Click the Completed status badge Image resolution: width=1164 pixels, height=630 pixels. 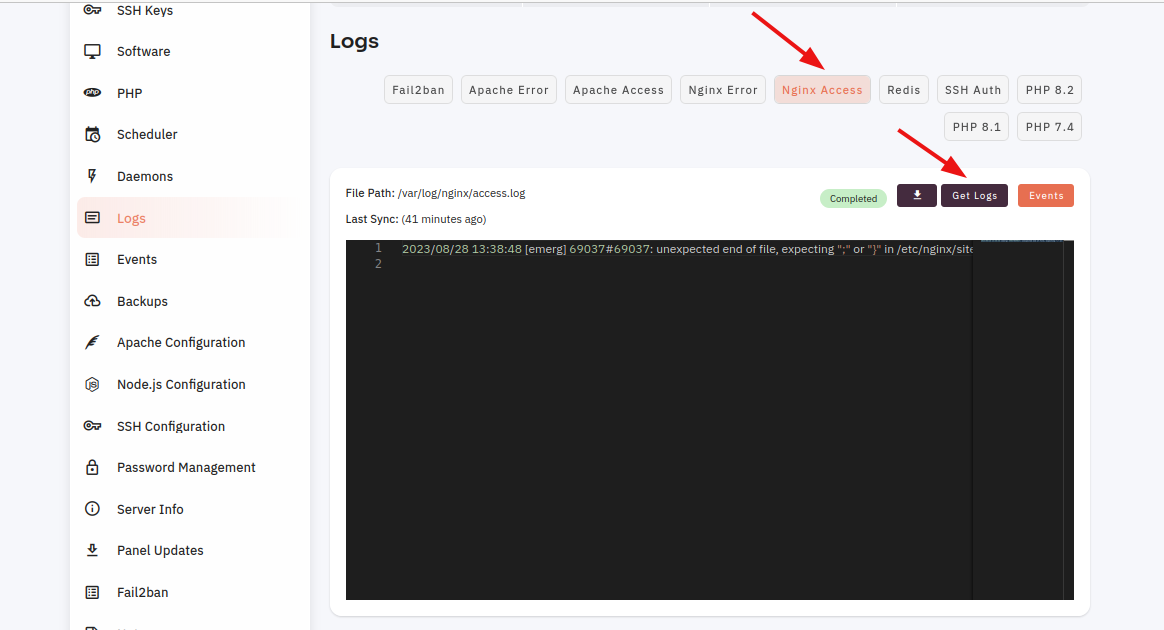point(853,198)
